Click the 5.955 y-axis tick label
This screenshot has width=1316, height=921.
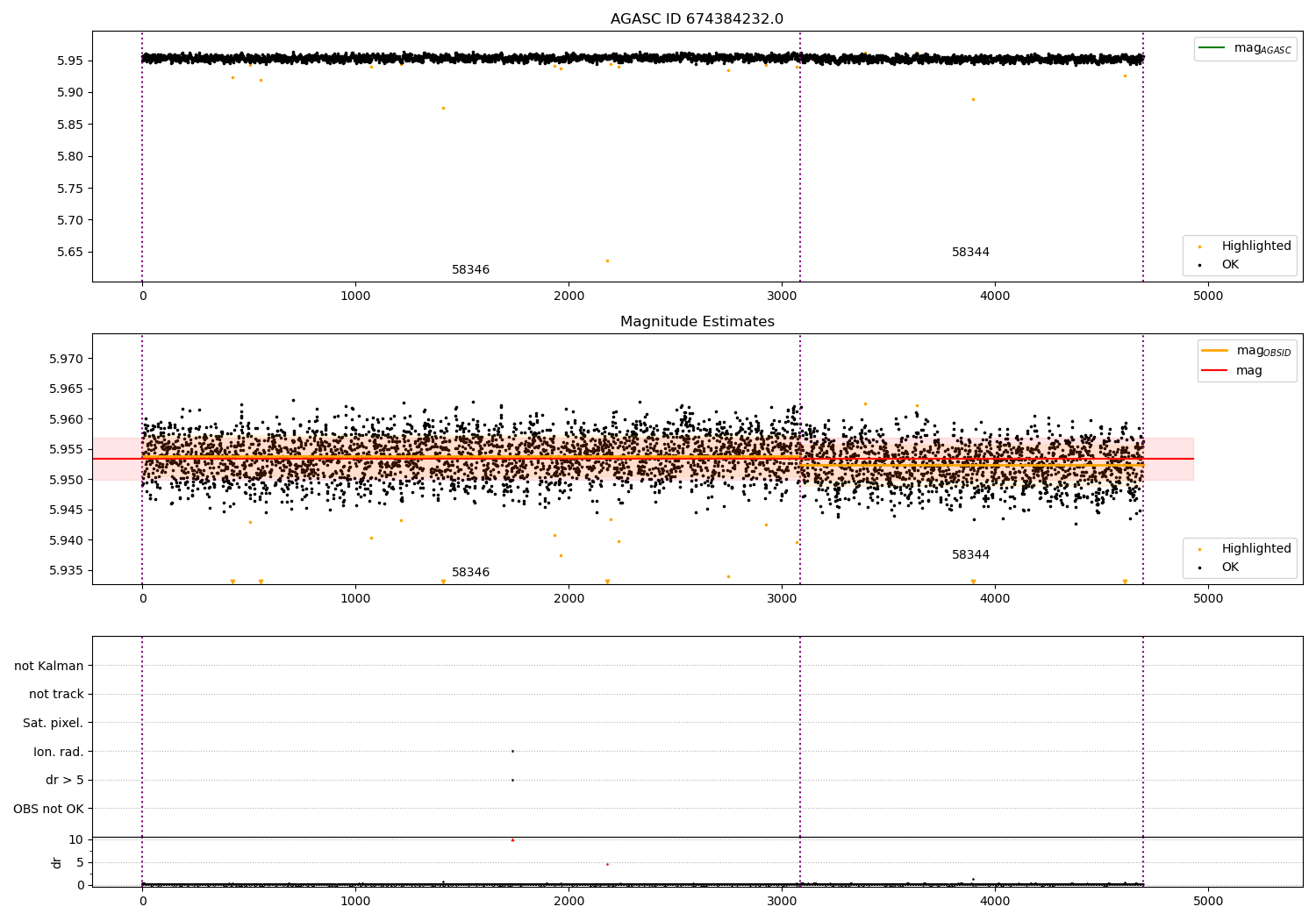pyautogui.click(x=67, y=450)
